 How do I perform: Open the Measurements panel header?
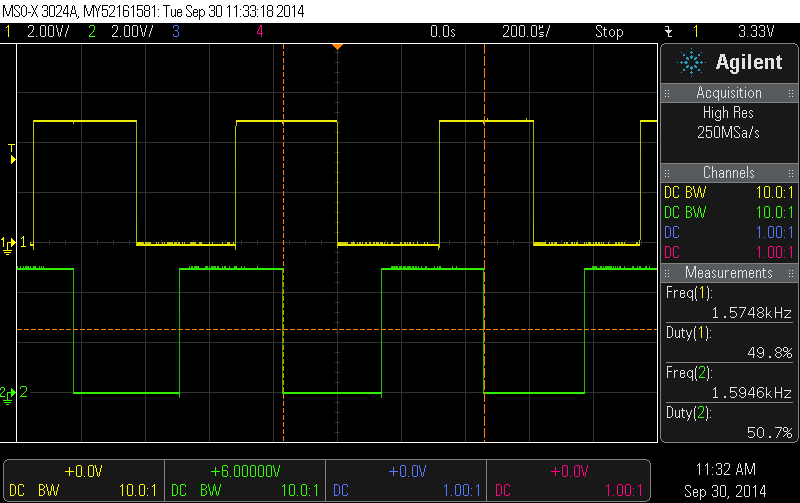coord(729,273)
